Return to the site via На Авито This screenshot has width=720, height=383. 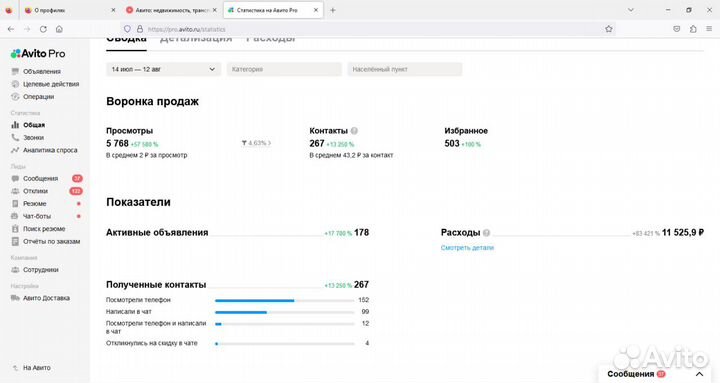click(37, 368)
